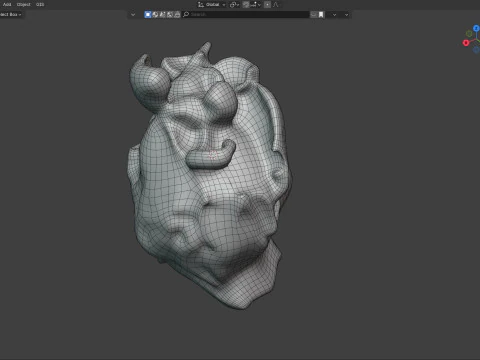Open the snapping options dropdown
This screenshot has height=360, width=480.
pos(256,5)
